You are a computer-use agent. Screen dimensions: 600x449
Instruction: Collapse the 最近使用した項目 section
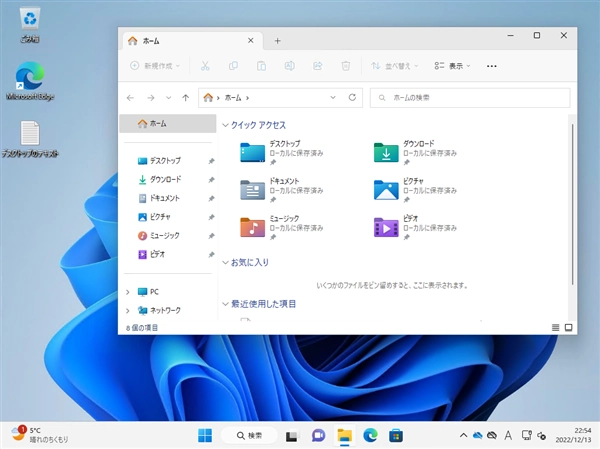(x=225, y=304)
